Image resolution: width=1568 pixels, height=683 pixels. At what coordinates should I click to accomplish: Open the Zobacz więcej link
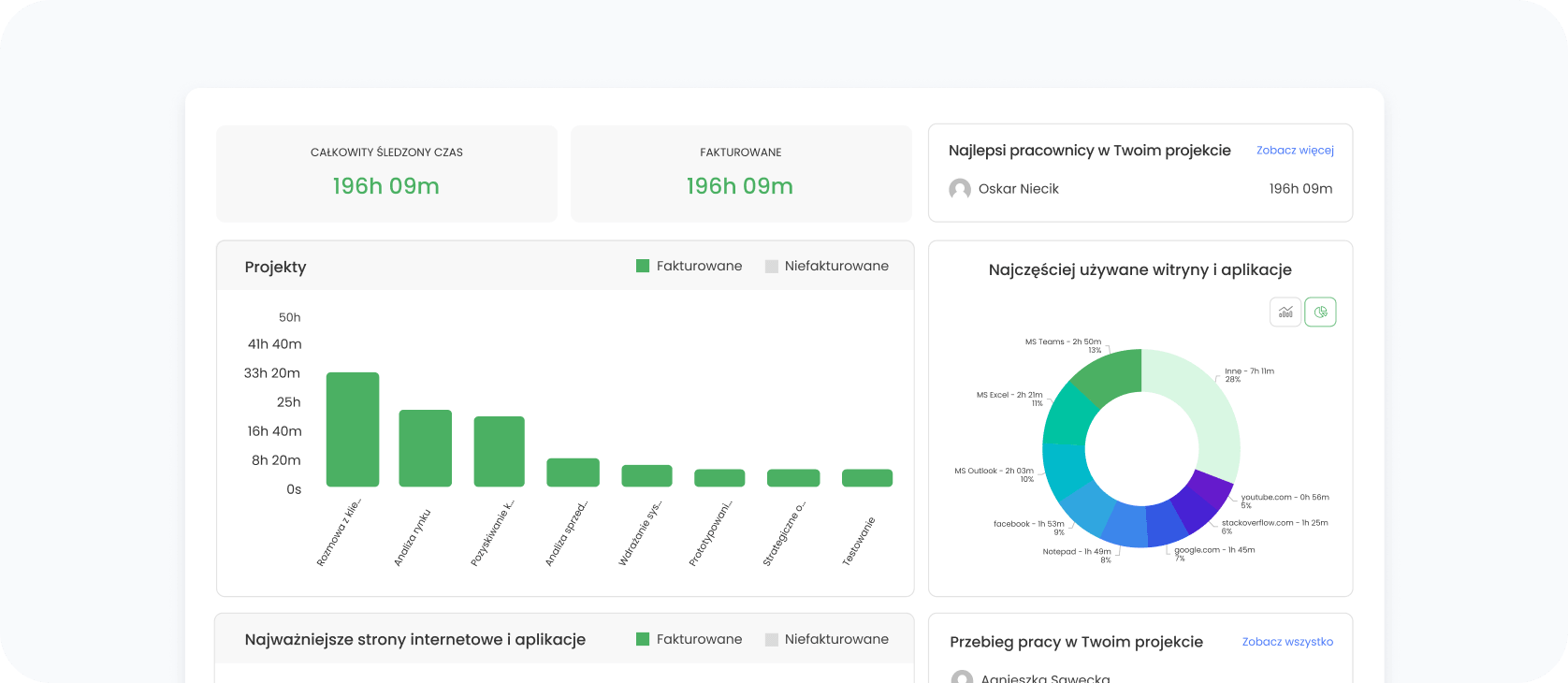[1295, 151]
